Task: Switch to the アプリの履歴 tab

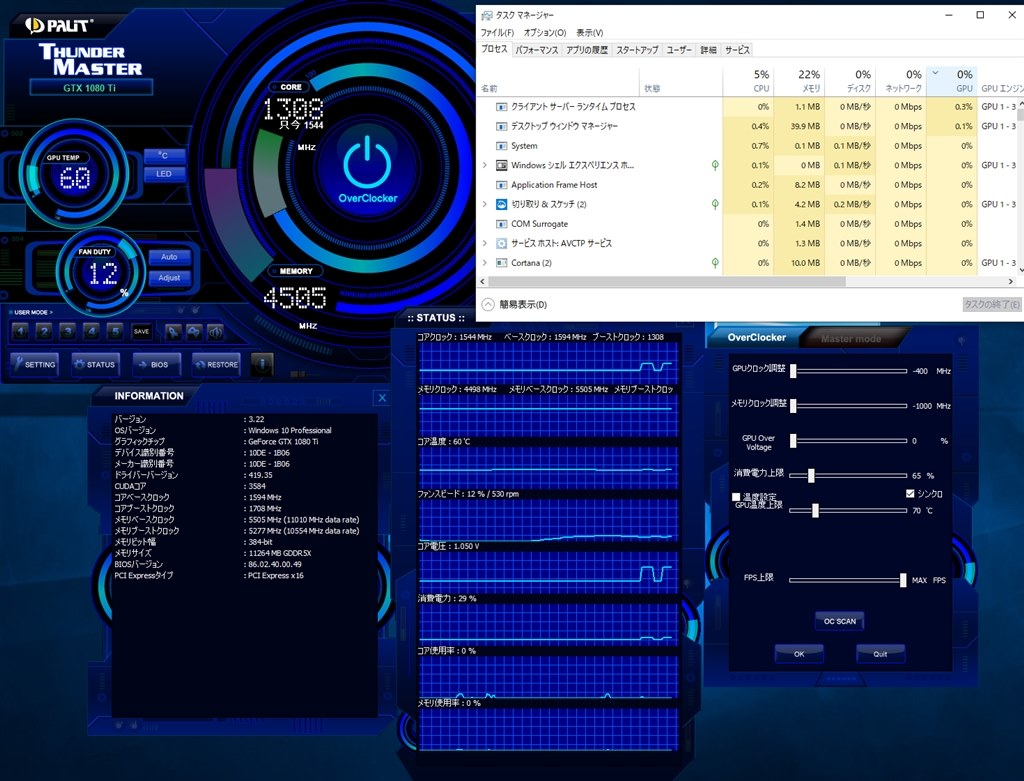Action: coord(586,50)
